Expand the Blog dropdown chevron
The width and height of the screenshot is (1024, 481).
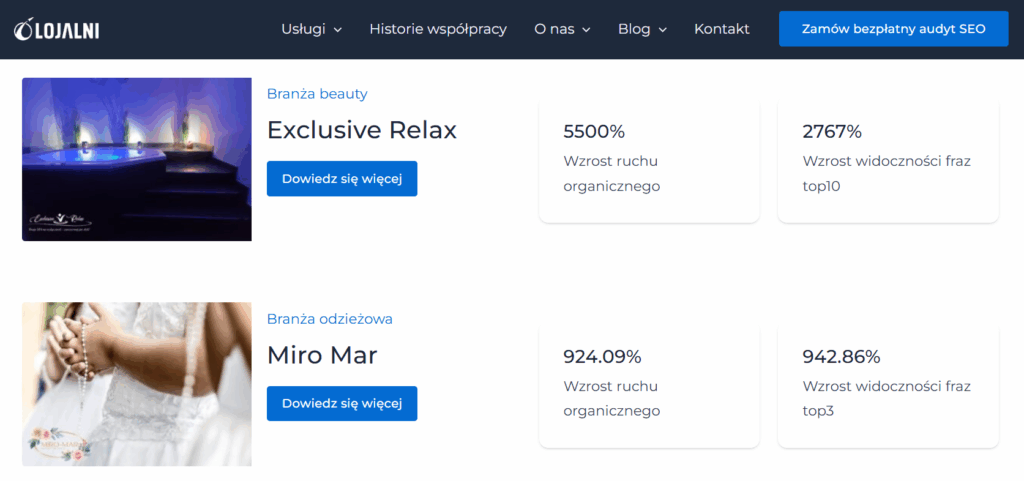click(662, 30)
